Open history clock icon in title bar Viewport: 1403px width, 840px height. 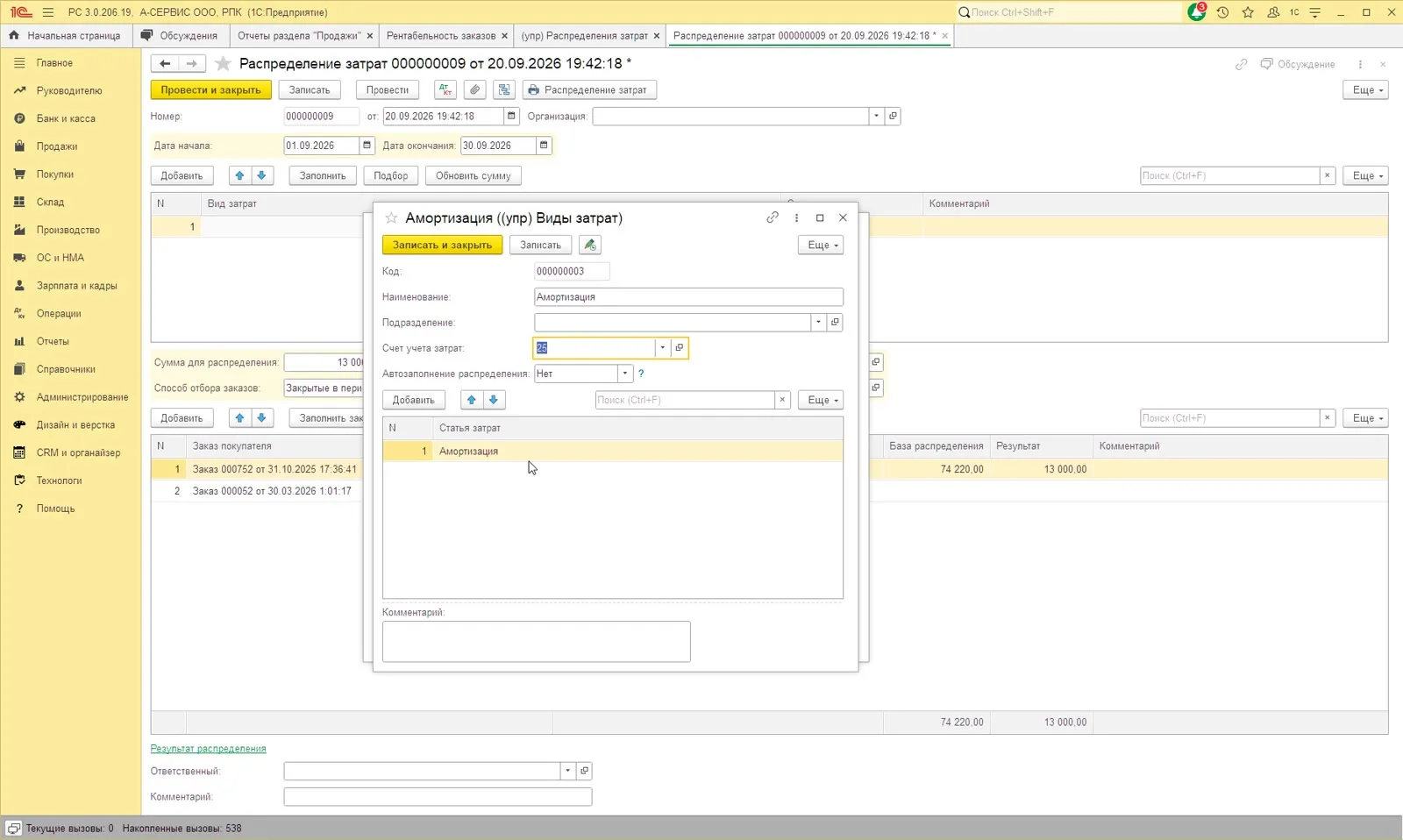[1222, 12]
